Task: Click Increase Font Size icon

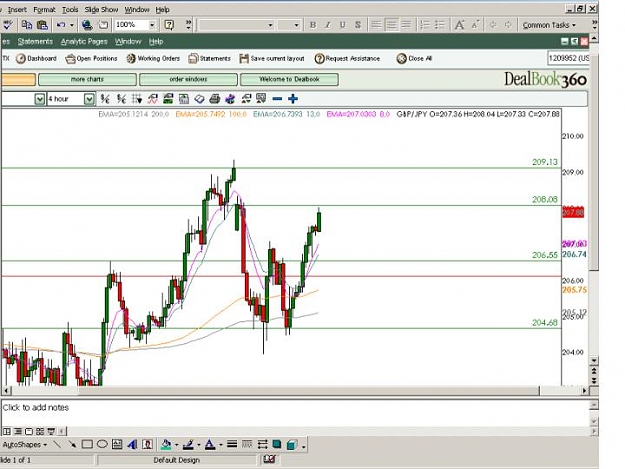Action: (x=459, y=25)
